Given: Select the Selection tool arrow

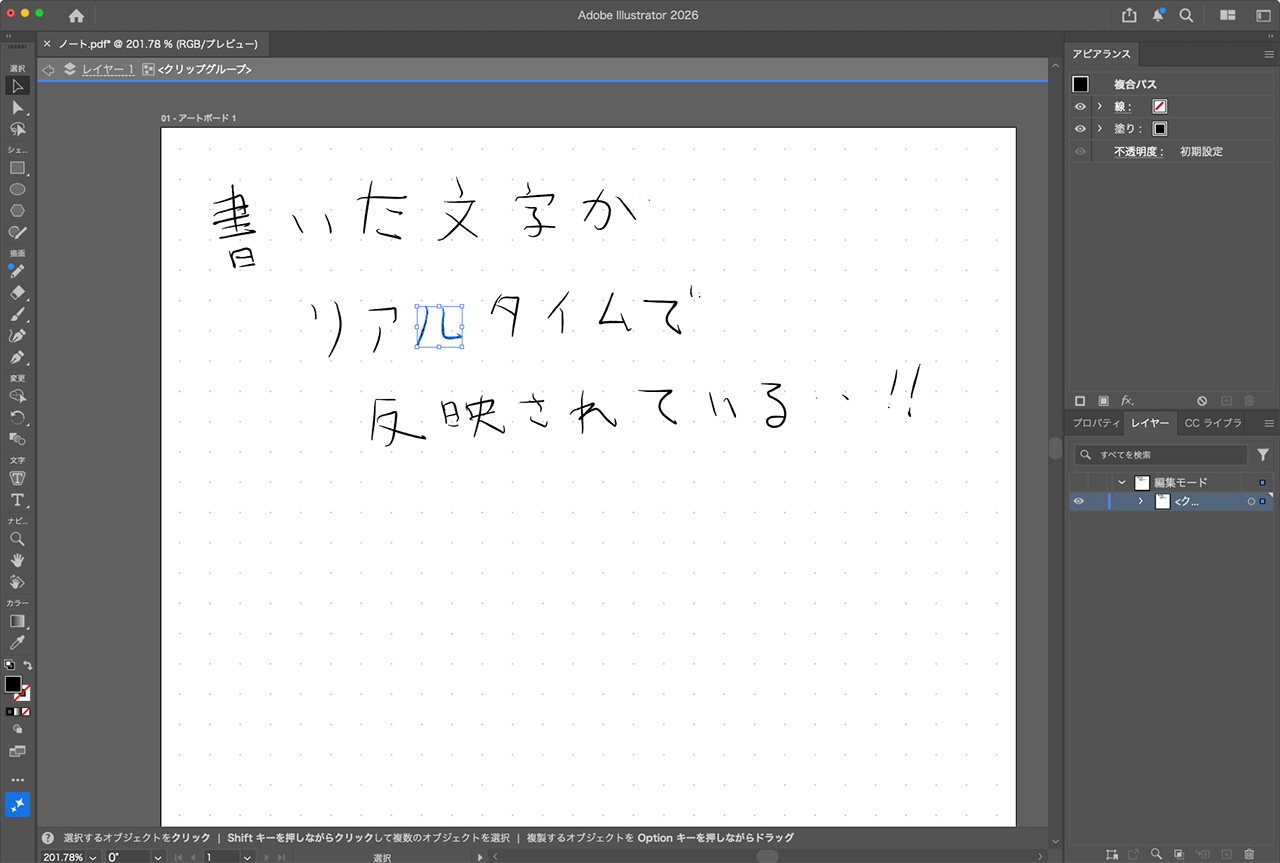Looking at the screenshot, I should pyautogui.click(x=17, y=86).
